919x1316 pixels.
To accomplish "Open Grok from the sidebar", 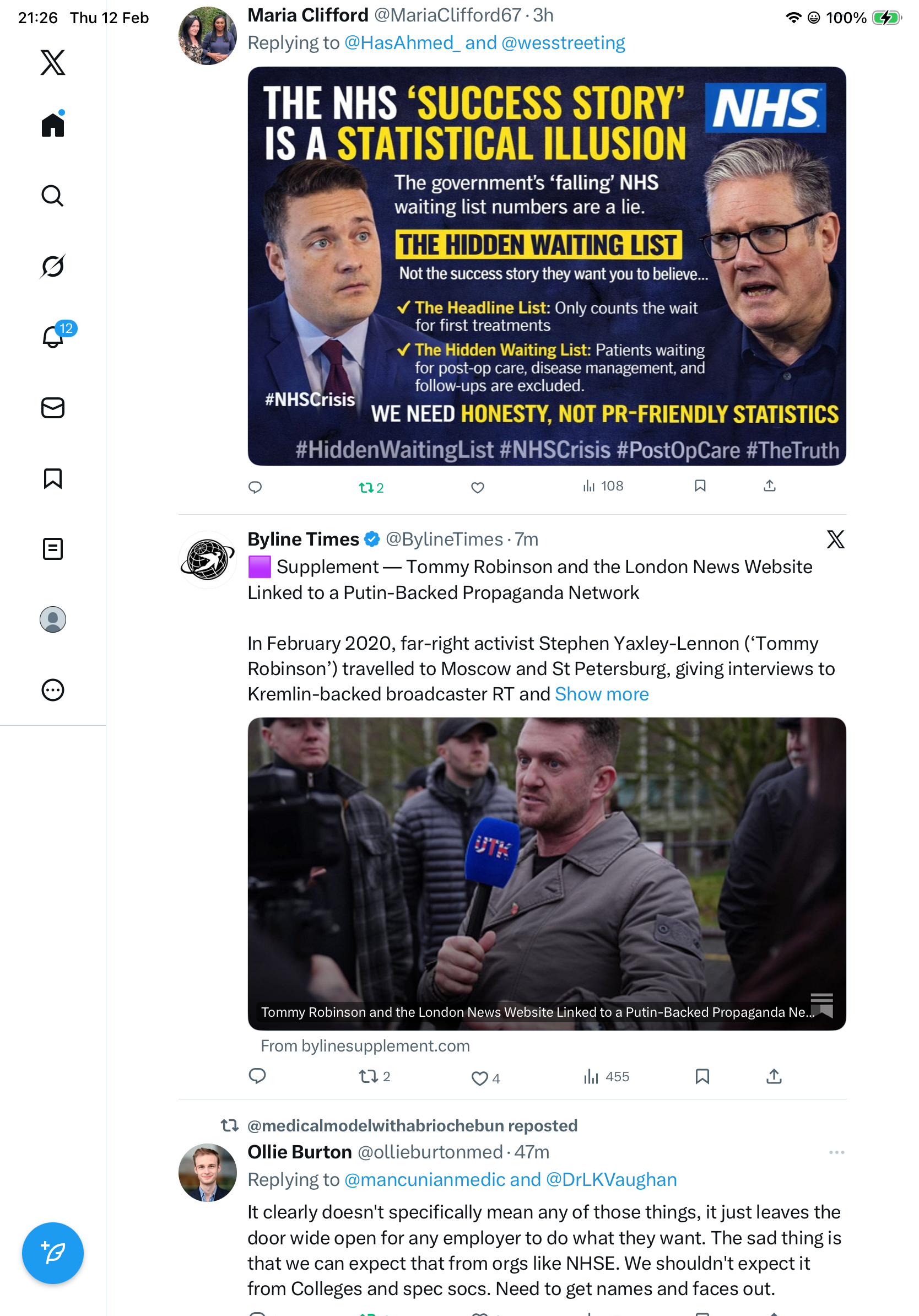I will click(52, 267).
